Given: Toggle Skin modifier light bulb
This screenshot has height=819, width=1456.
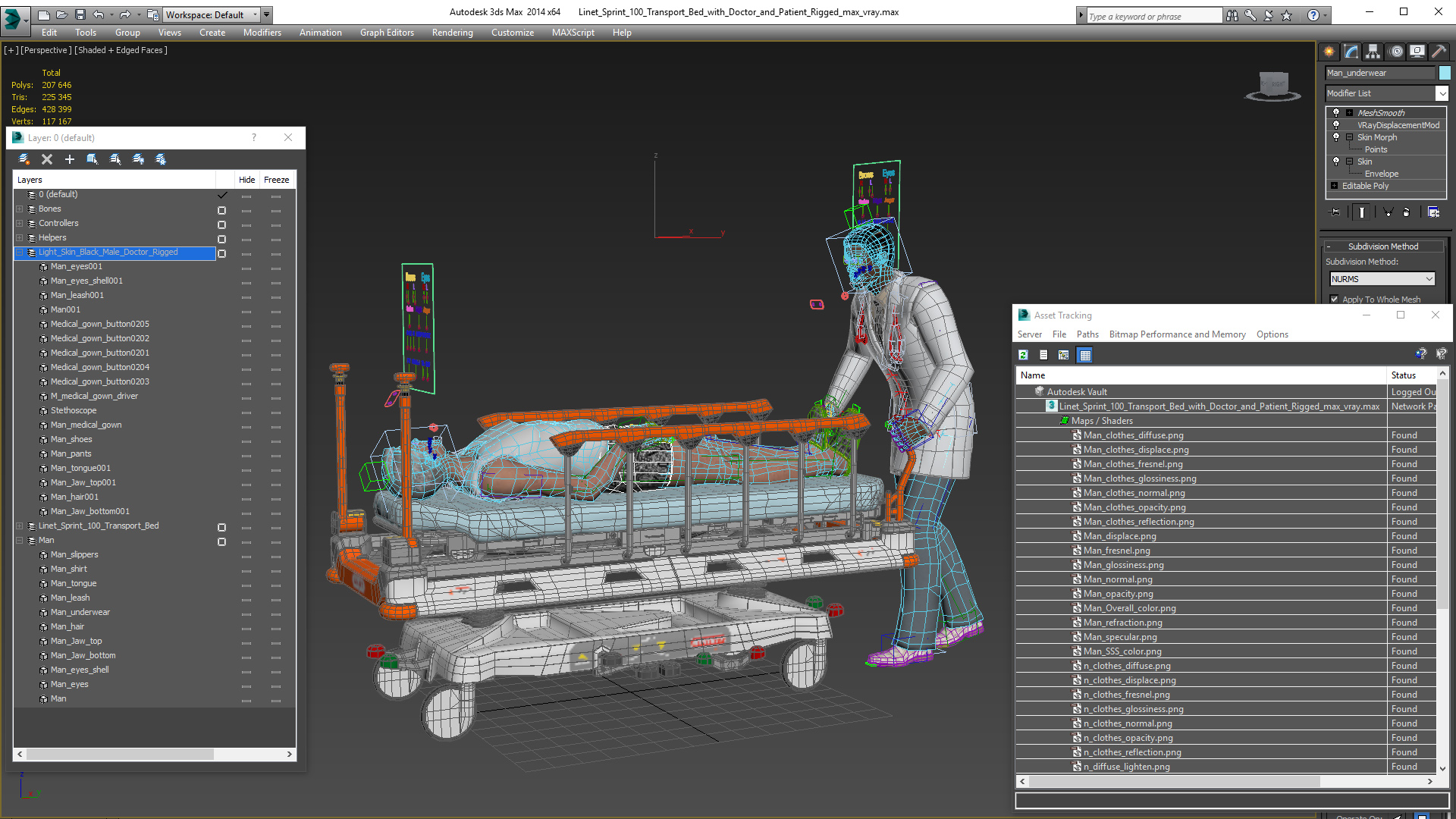Looking at the screenshot, I should [x=1336, y=161].
